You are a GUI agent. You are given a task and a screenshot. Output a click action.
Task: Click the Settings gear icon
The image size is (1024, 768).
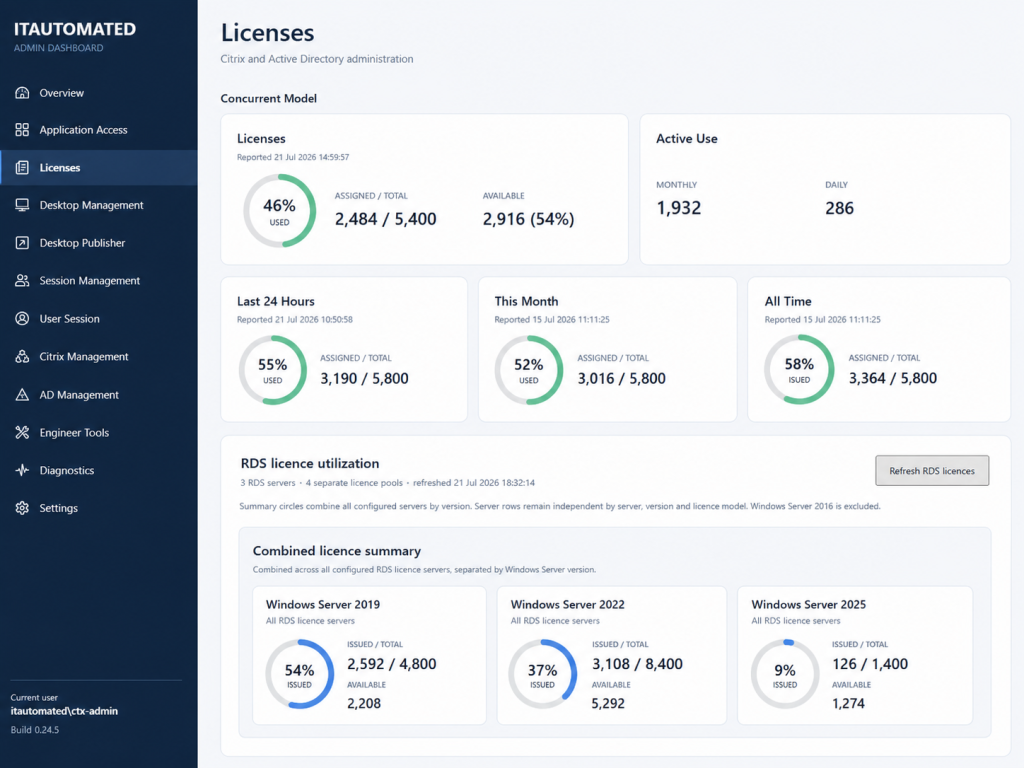[x=22, y=508]
